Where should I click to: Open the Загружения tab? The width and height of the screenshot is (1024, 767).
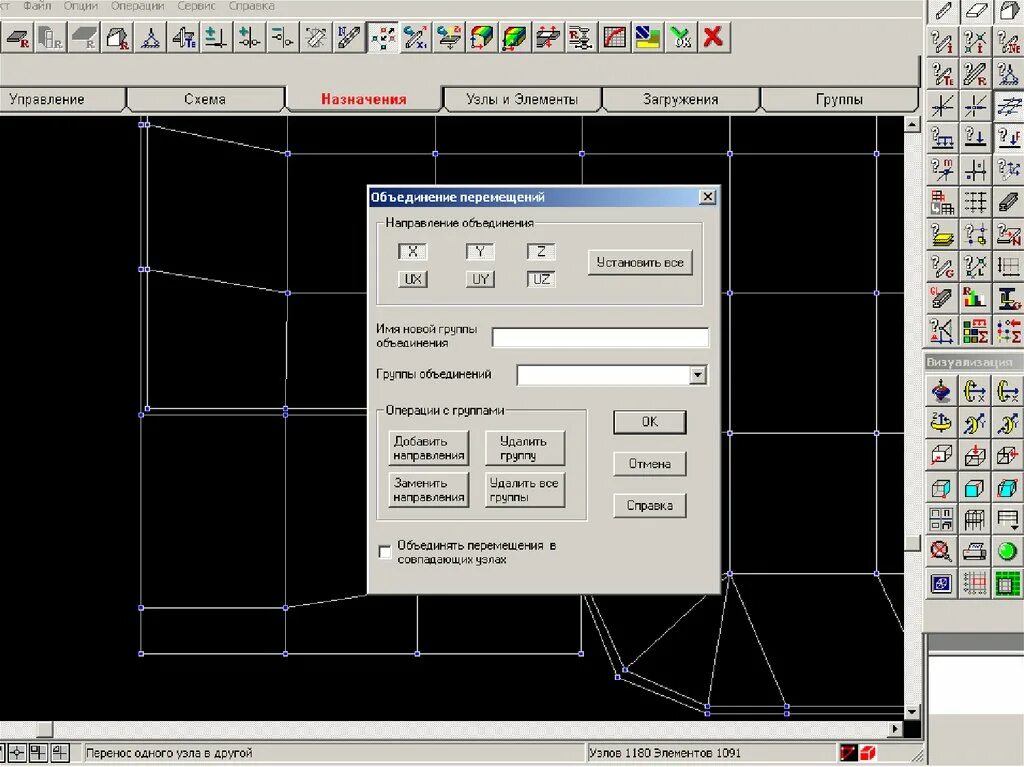680,99
